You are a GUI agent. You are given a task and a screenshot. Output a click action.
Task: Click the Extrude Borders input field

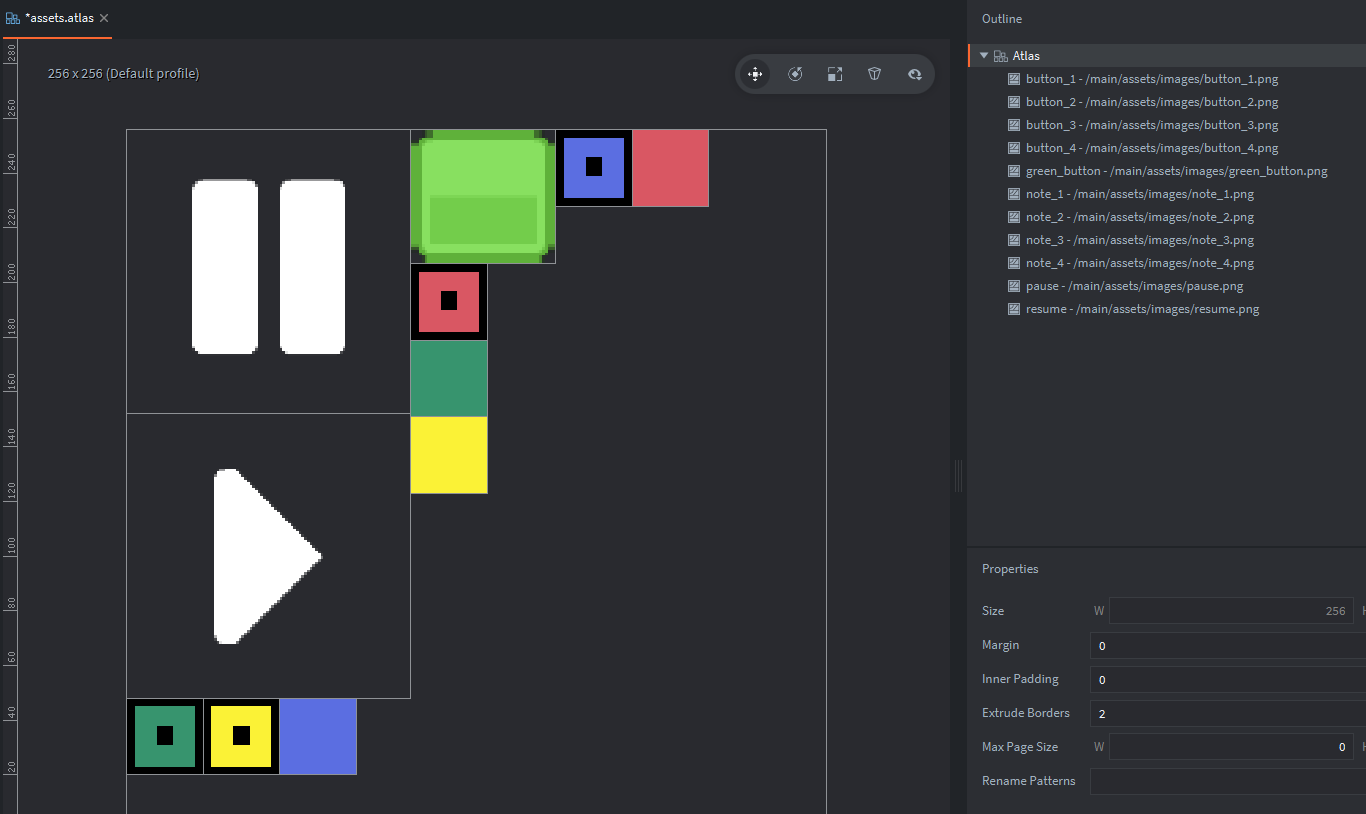pyautogui.click(x=1226, y=713)
